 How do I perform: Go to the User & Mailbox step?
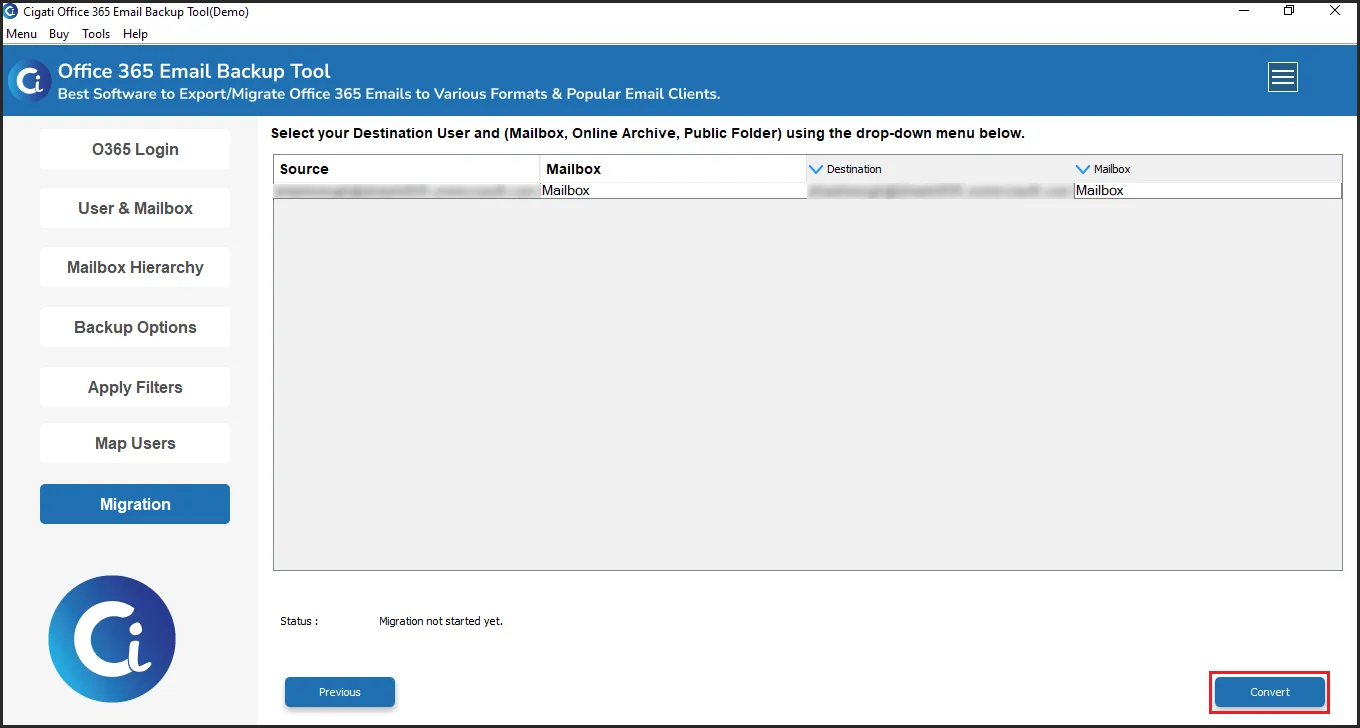135,208
